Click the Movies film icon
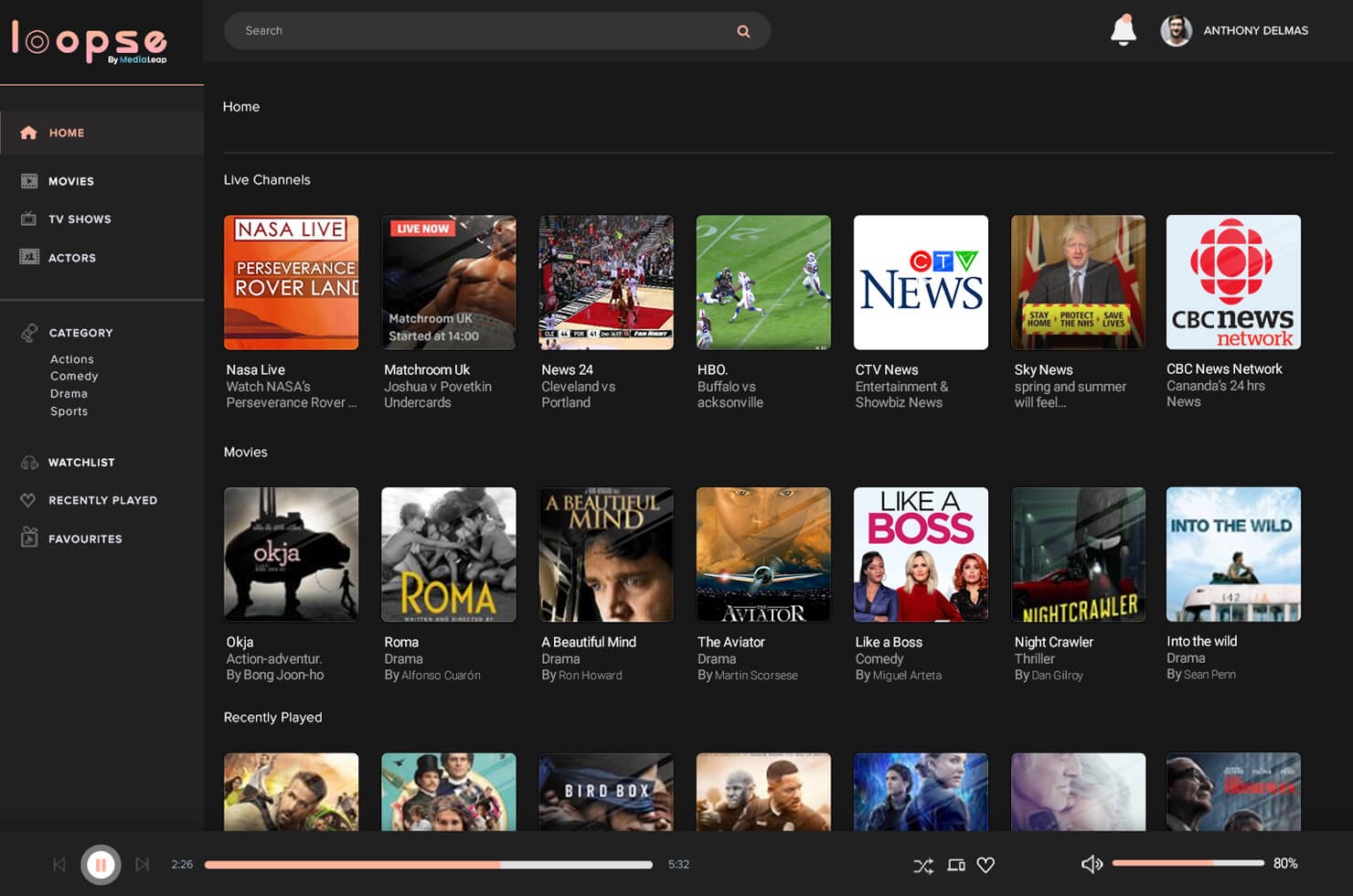This screenshot has width=1353, height=896. click(29, 181)
